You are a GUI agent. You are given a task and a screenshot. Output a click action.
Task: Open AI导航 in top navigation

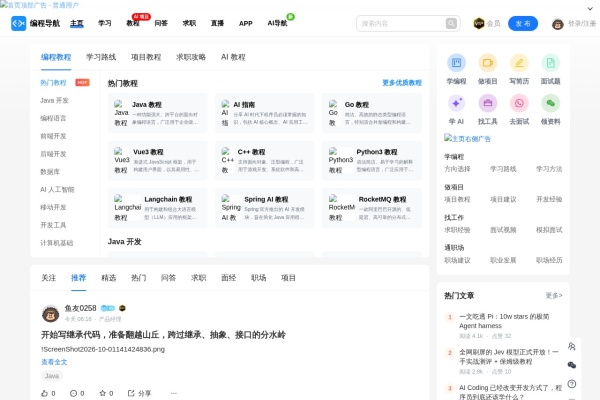click(x=277, y=23)
